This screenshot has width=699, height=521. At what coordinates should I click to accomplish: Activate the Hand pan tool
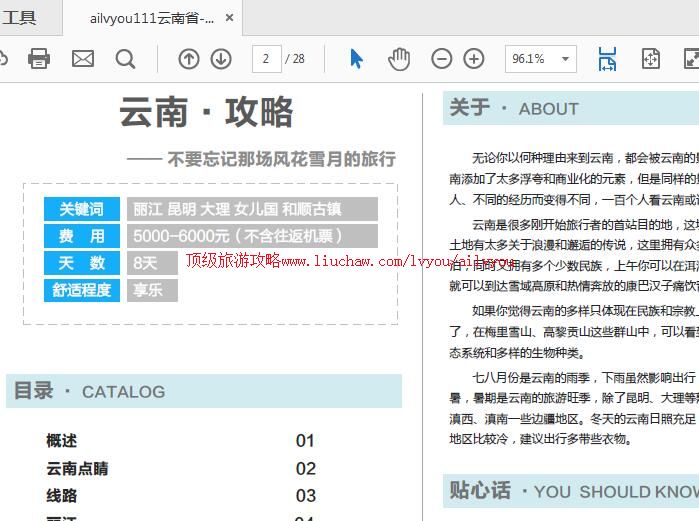399,59
